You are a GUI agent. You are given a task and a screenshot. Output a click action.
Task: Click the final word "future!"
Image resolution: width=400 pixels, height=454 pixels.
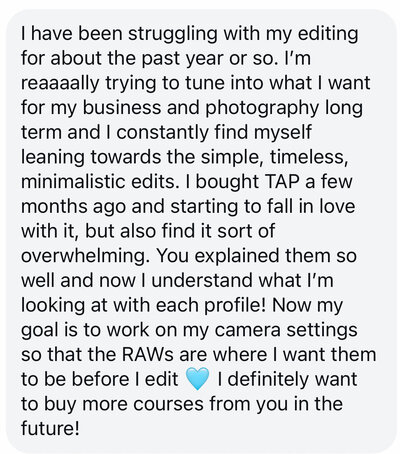[x=50, y=428]
